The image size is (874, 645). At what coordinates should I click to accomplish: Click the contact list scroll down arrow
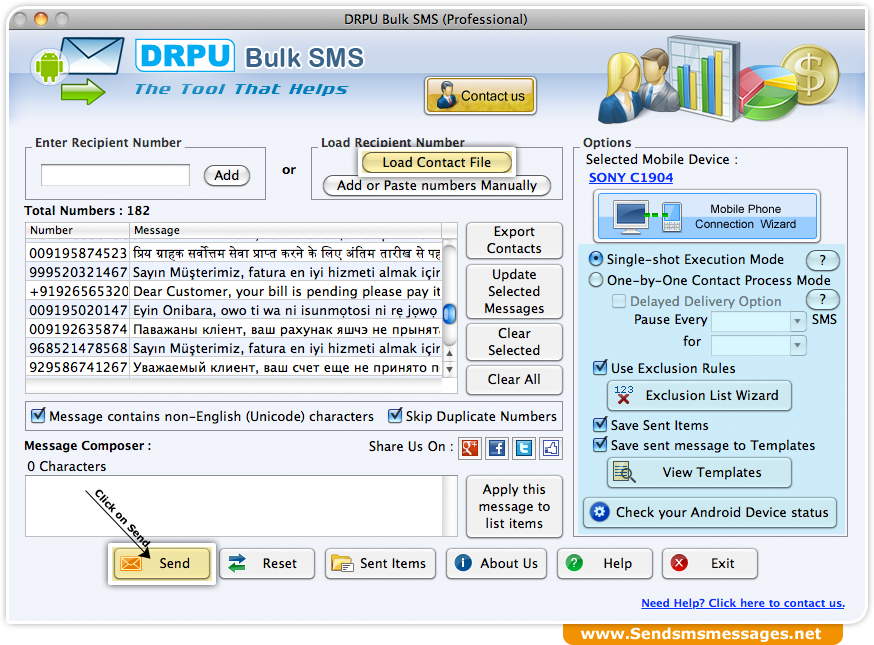coord(449,369)
